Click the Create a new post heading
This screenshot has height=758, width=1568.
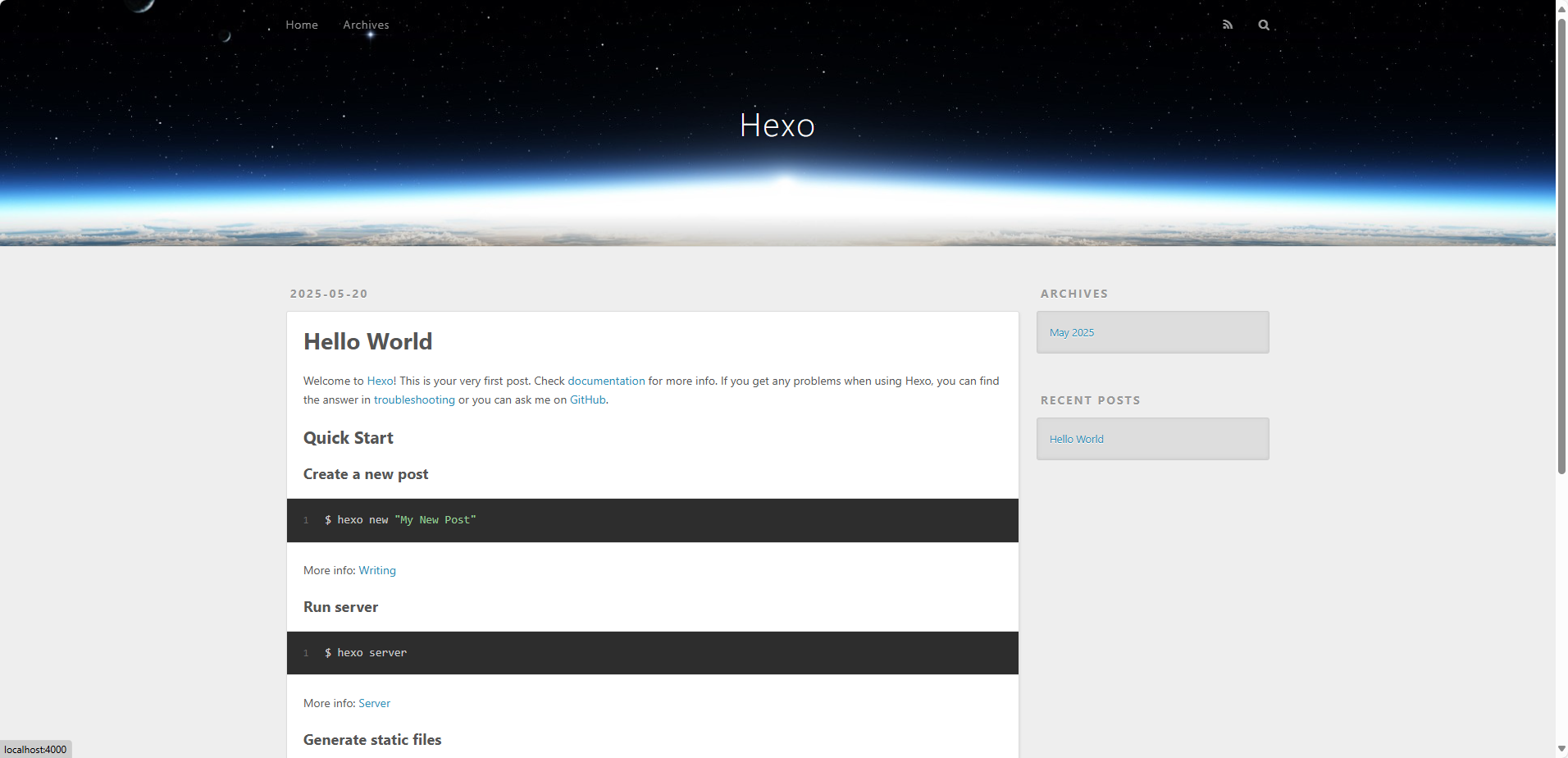click(366, 474)
